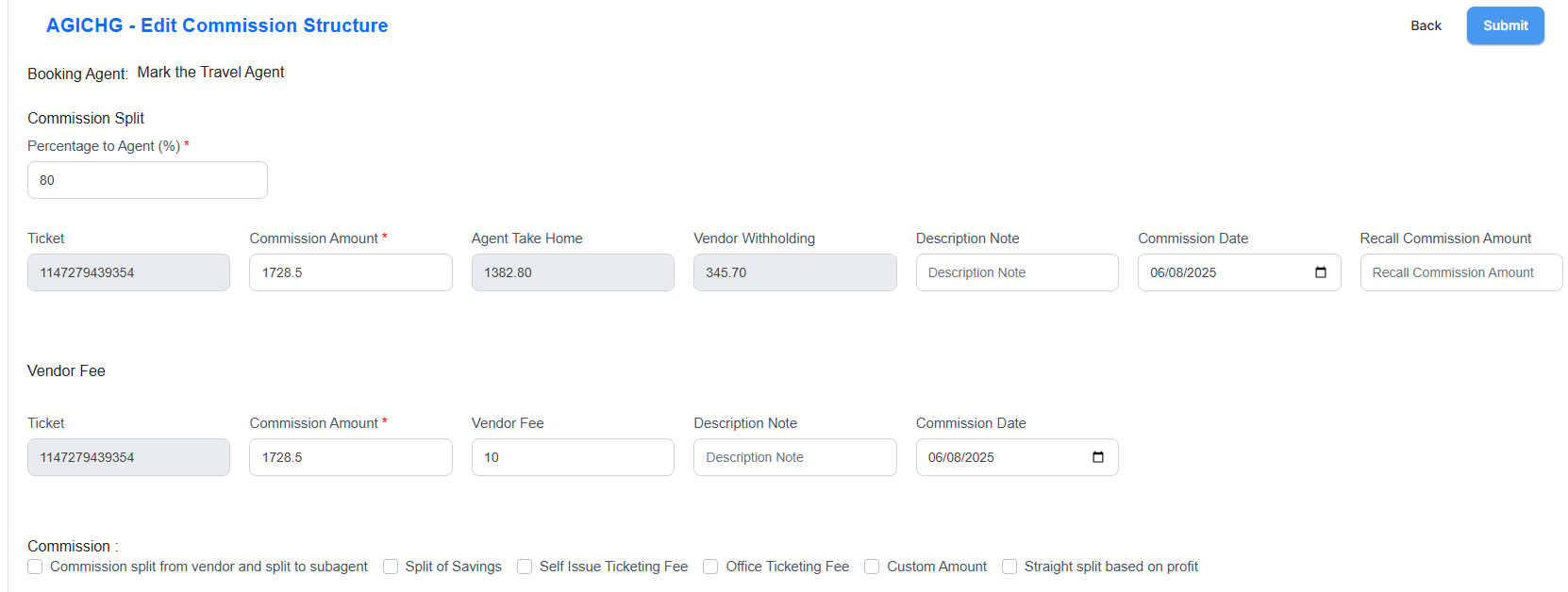Click the Ticket field in Commission Split row
Viewport: 1568px width, 592px height.
click(x=128, y=272)
